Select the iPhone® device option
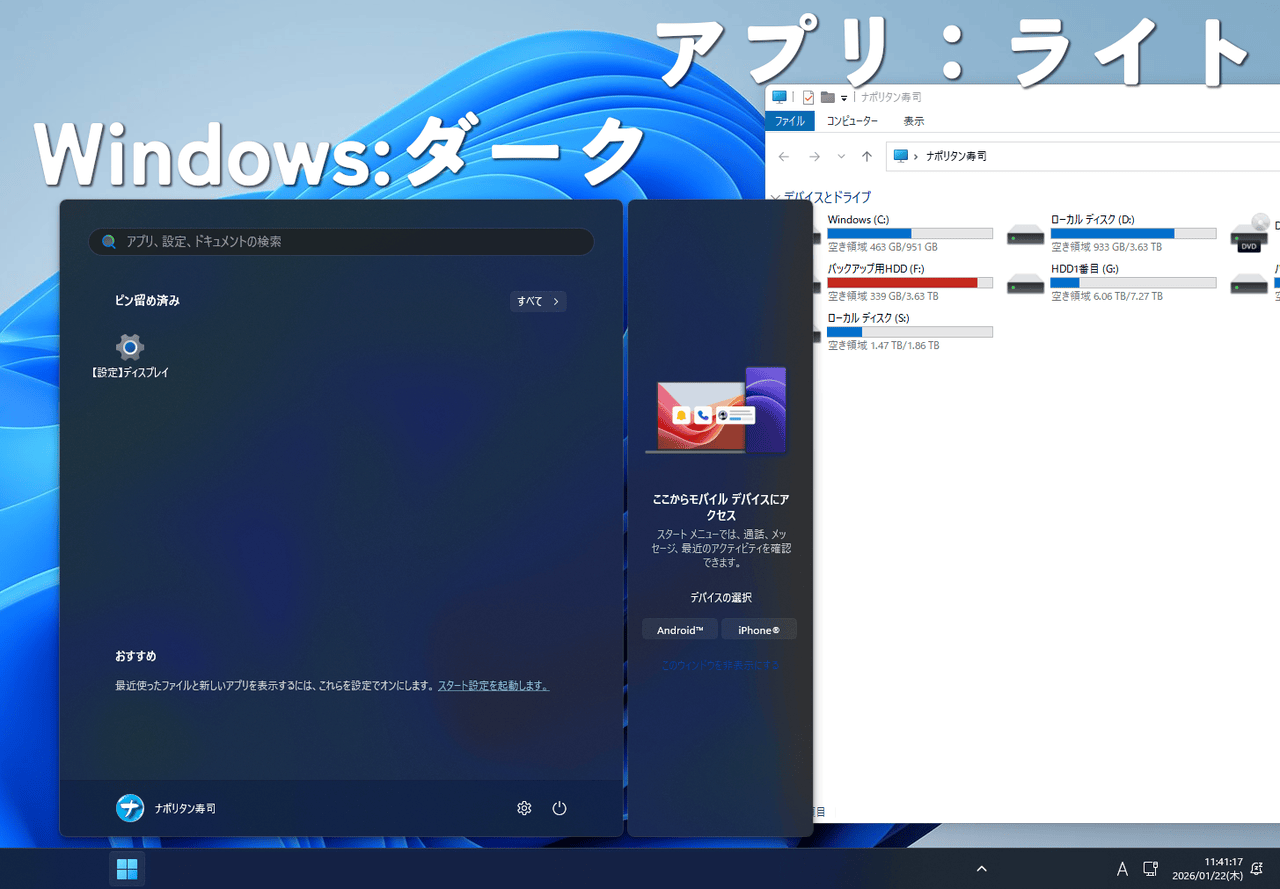 click(x=759, y=629)
